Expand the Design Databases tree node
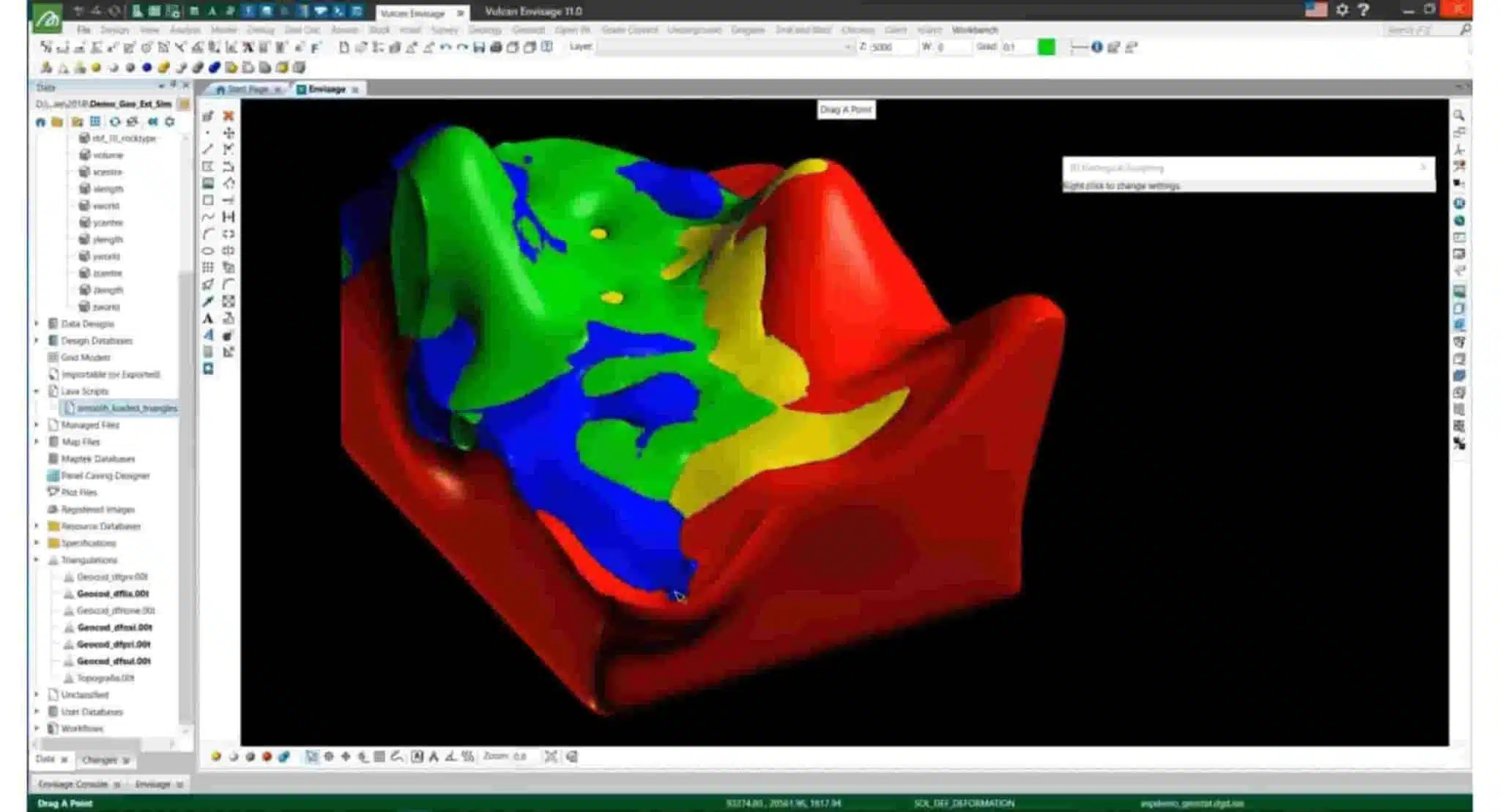Image resolution: width=1500 pixels, height=812 pixels. pyautogui.click(x=37, y=340)
